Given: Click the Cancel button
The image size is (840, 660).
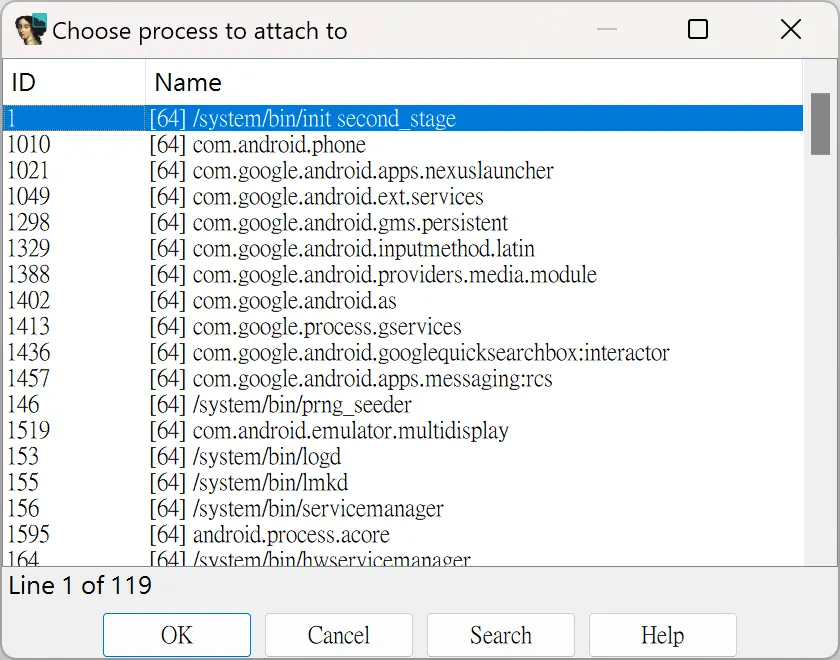Looking at the screenshot, I should 339,635.
